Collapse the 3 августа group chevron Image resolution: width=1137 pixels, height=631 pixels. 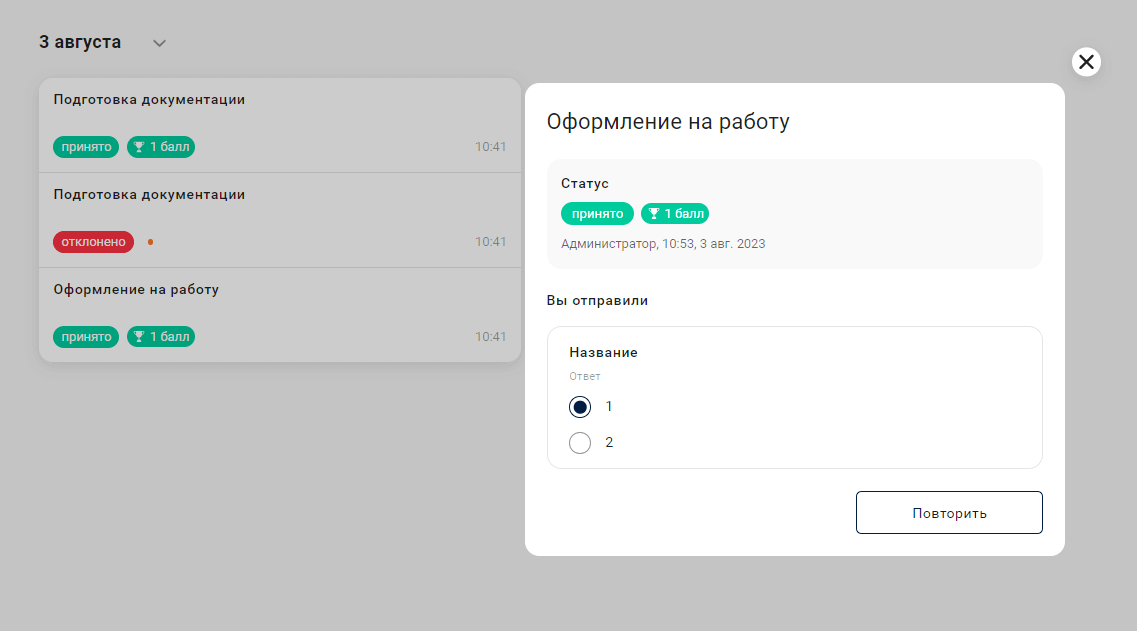click(x=159, y=43)
